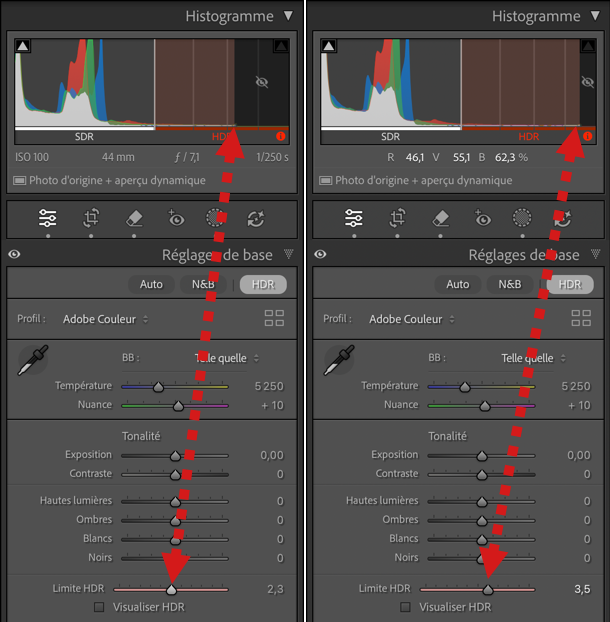Pick the white balance eyedropper in left panel

tap(32, 360)
